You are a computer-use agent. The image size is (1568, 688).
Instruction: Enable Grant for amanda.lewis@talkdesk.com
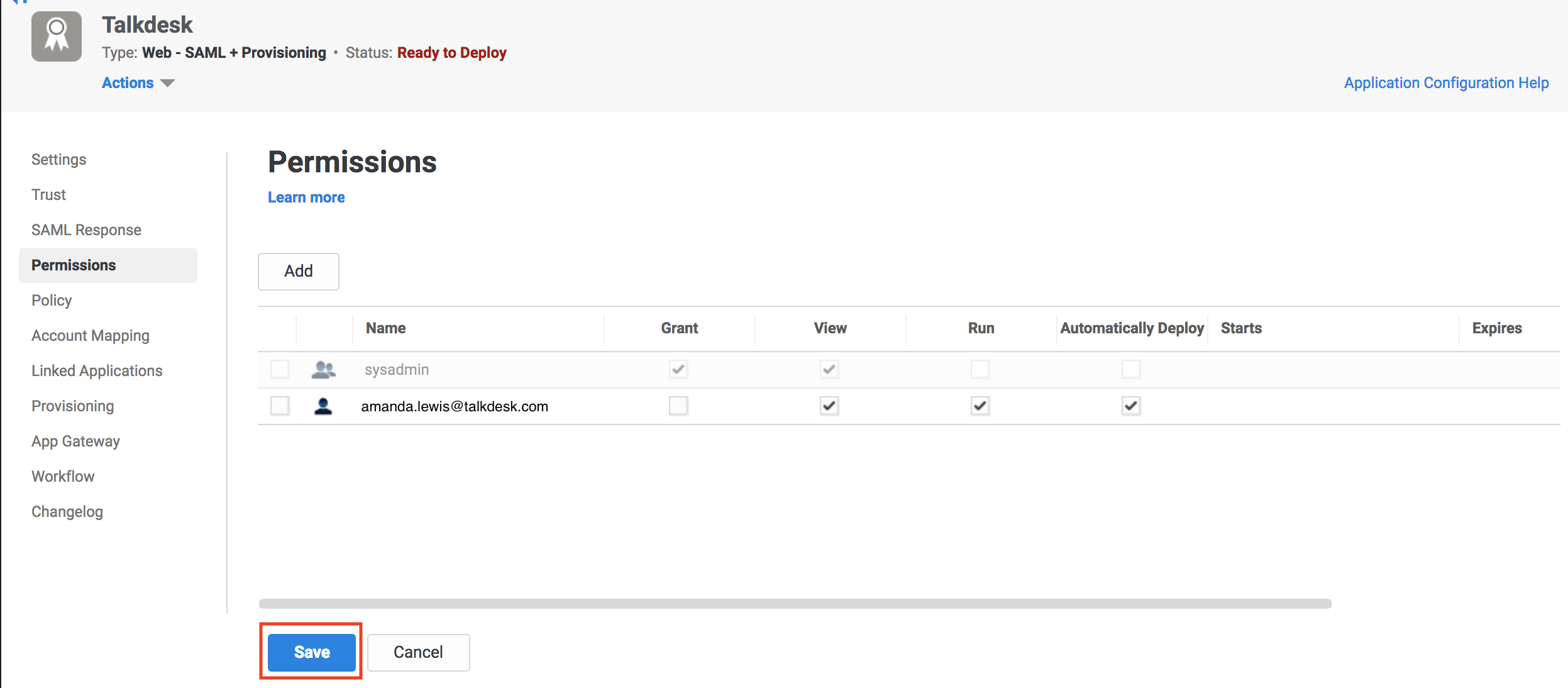[678, 406]
